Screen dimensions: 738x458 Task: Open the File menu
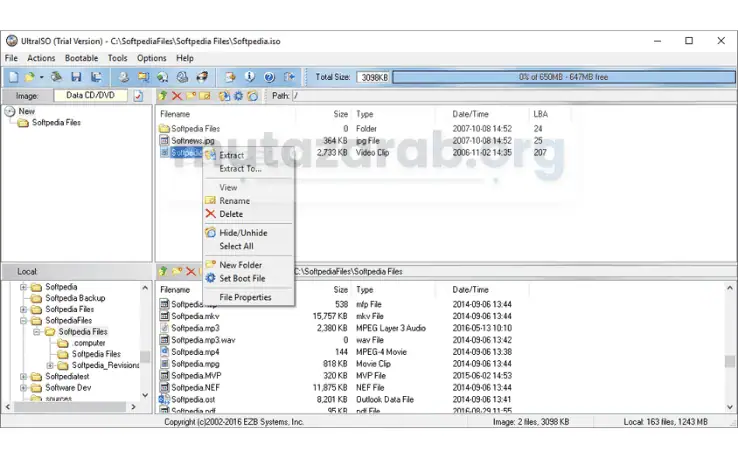(x=11, y=58)
